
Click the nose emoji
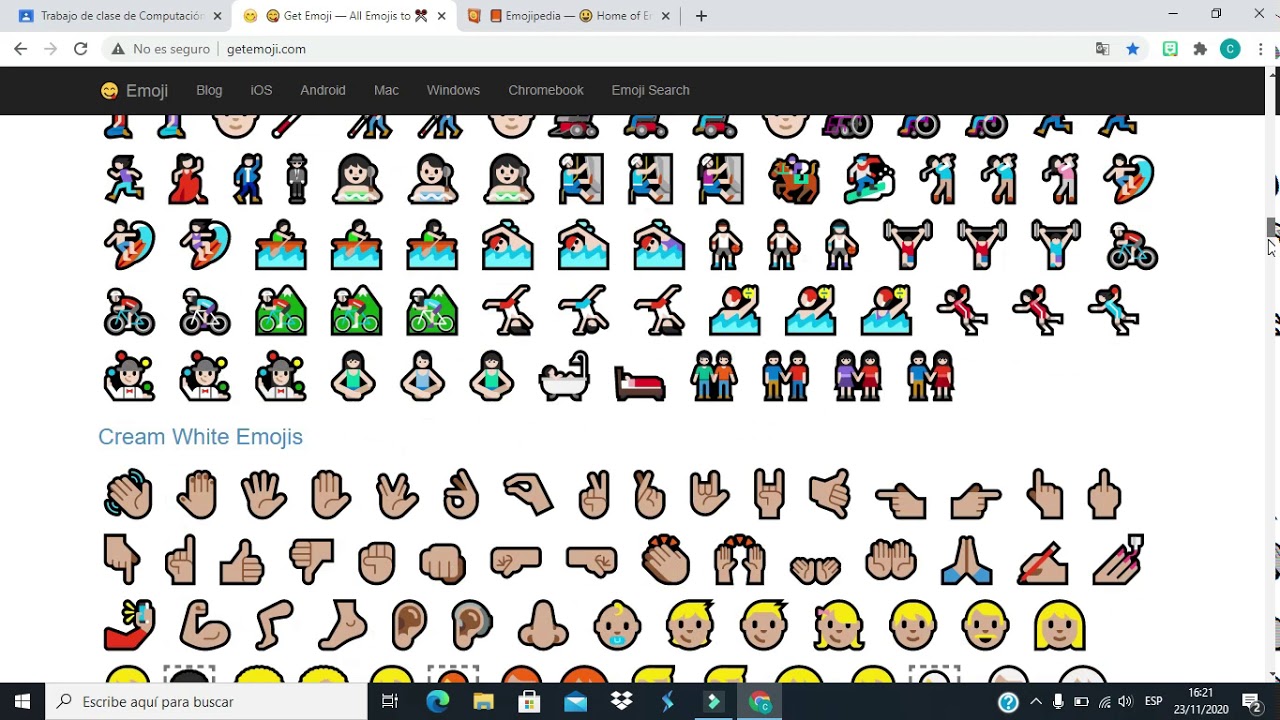pos(543,626)
